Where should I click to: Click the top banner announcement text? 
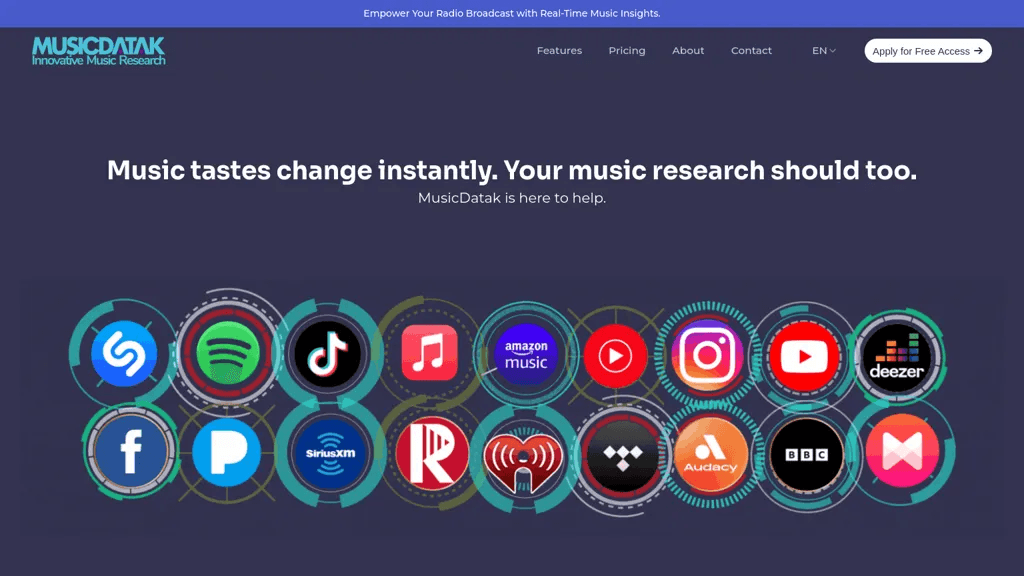pos(512,13)
